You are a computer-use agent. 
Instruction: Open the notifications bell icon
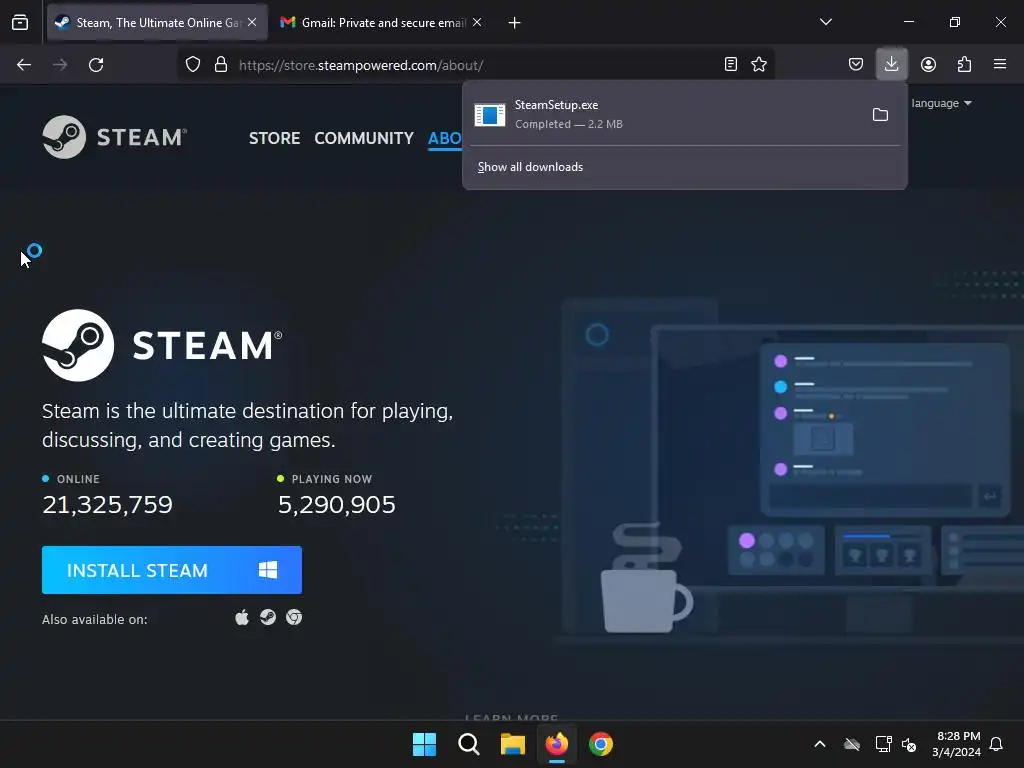(x=997, y=744)
